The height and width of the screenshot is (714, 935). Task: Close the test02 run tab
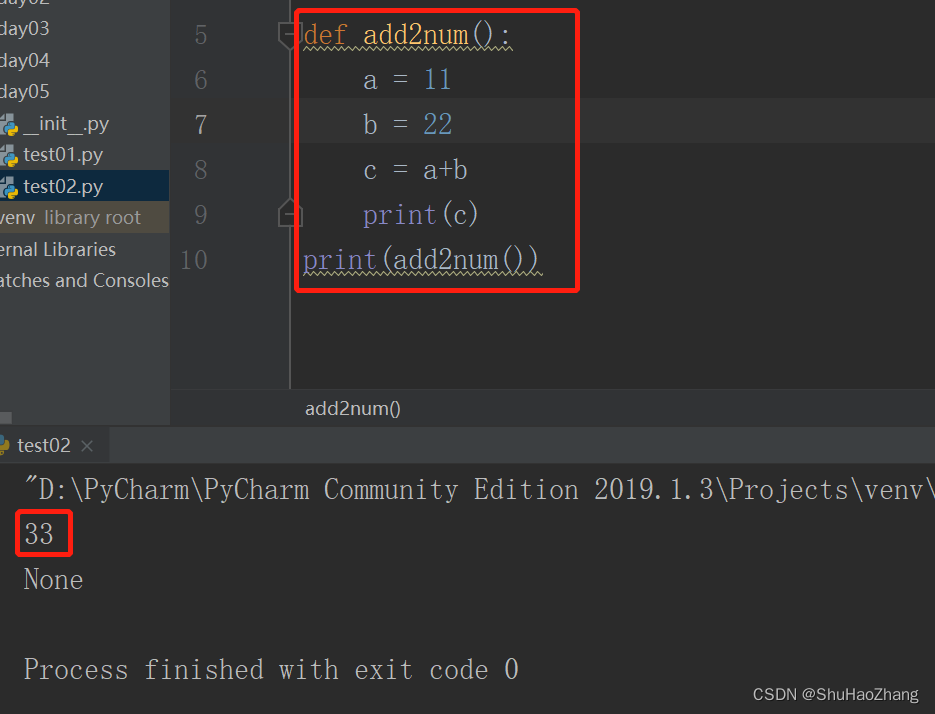pyautogui.click(x=87, y=446)
